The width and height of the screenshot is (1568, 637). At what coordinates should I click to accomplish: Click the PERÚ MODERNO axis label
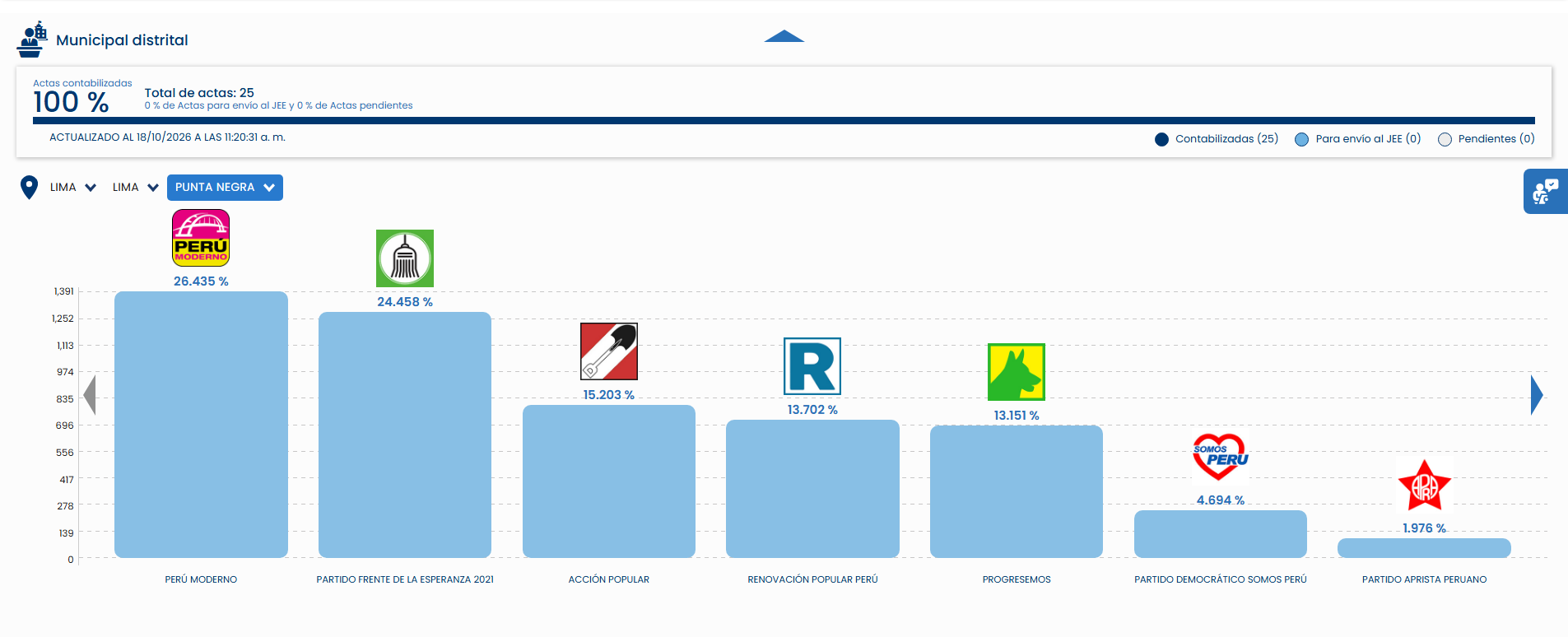tap(201, 579)
